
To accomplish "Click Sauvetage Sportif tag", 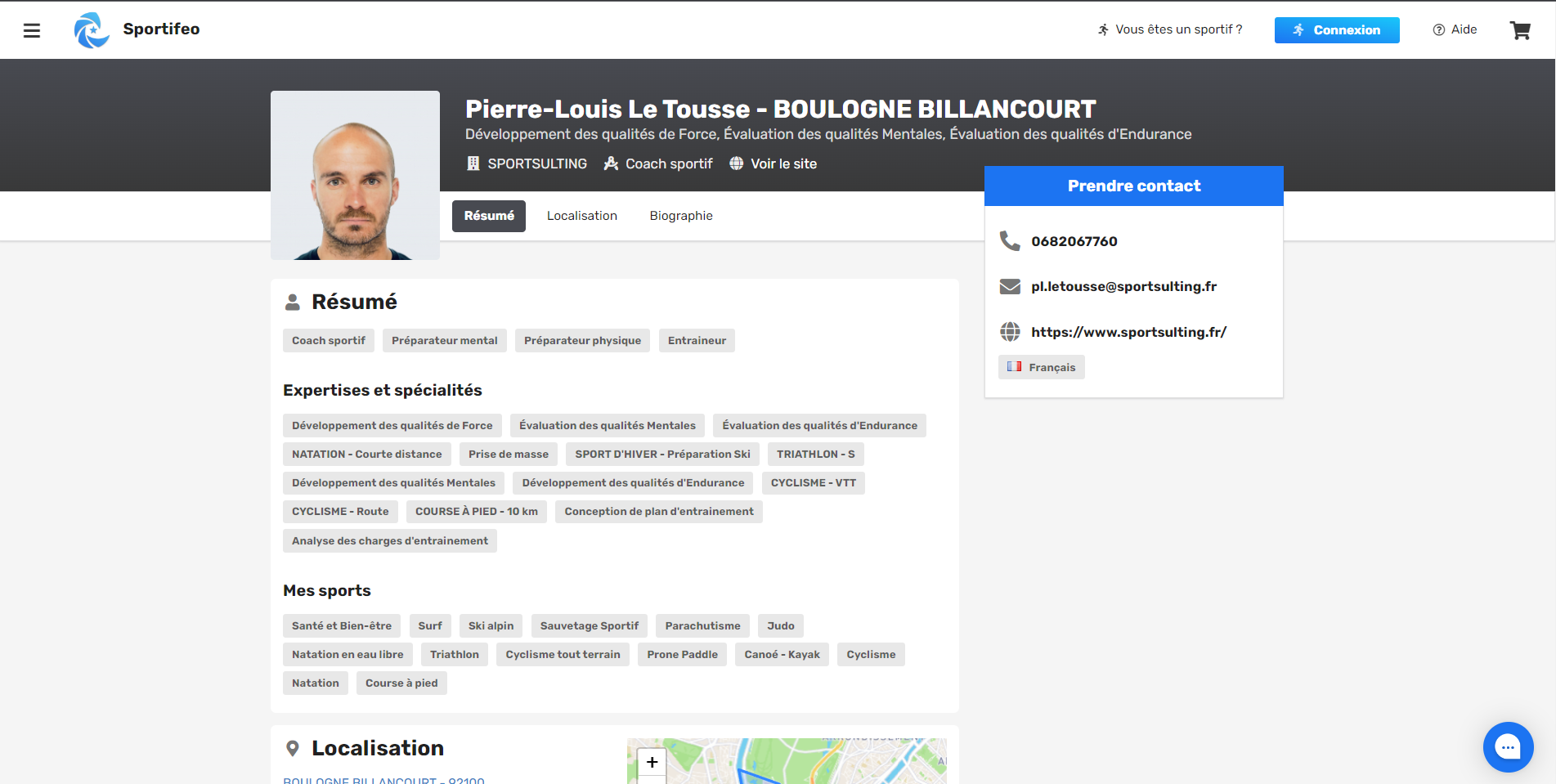I will click(x=590, y=626).
